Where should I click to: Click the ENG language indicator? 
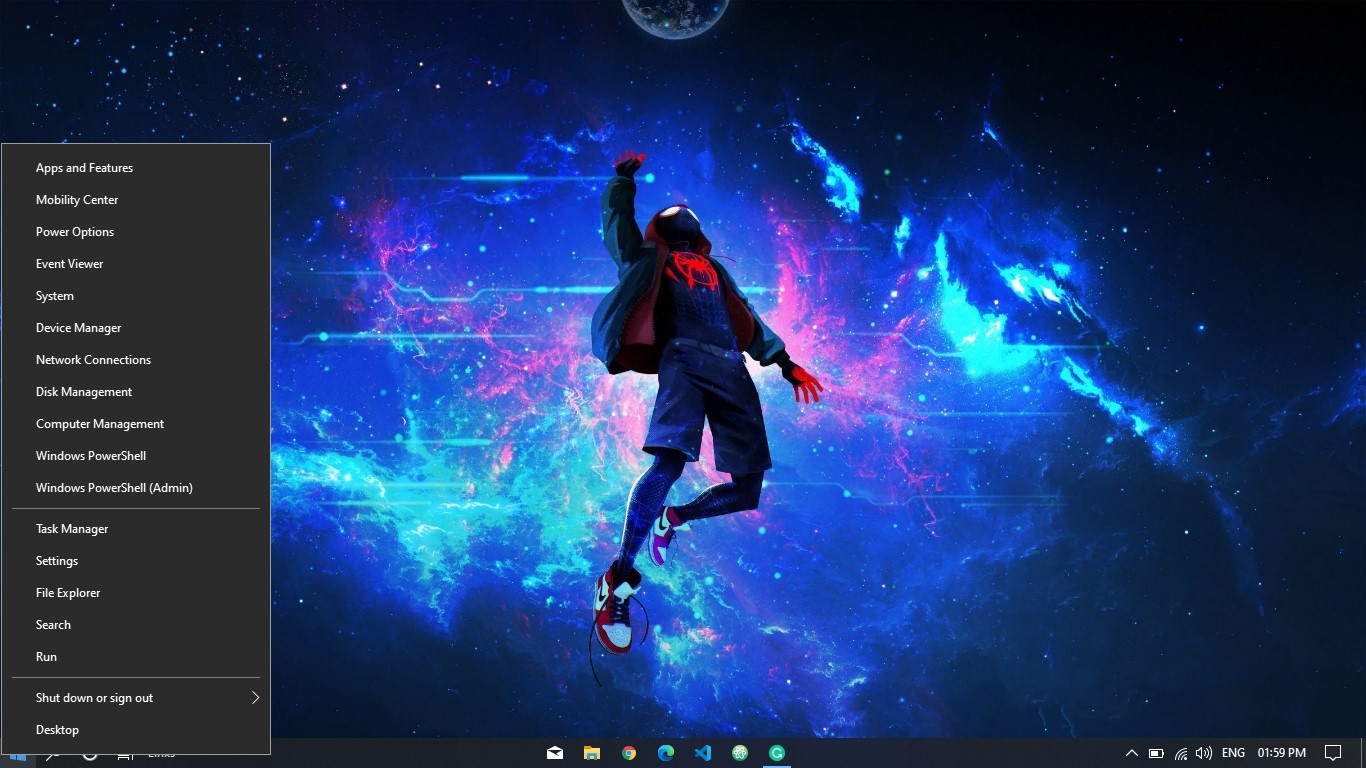coord(1233,753)
